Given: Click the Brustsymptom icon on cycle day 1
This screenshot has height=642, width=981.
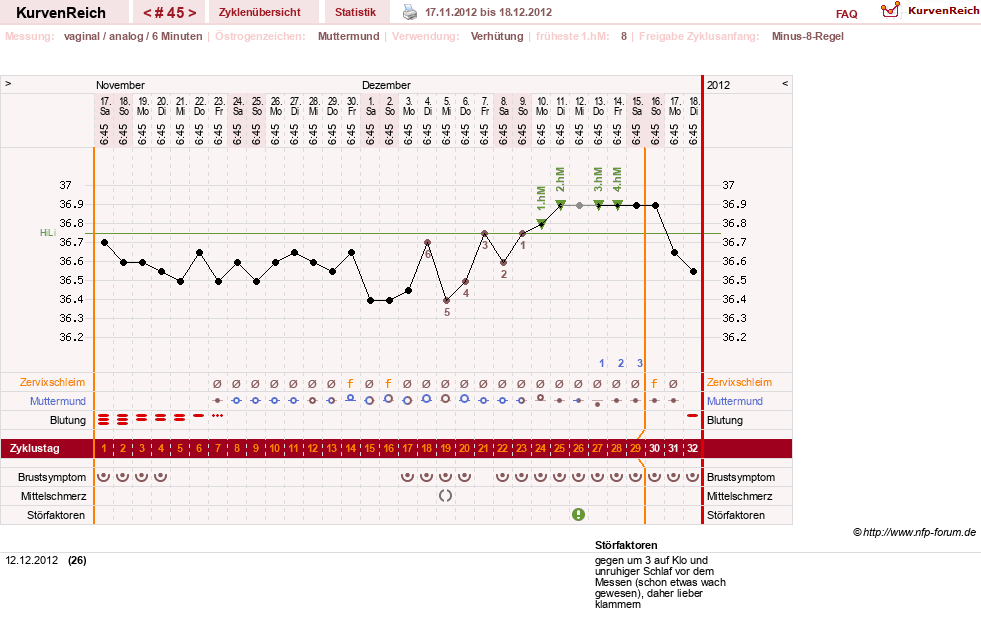Looking at the screenshot, I should [x=104, y=477].
